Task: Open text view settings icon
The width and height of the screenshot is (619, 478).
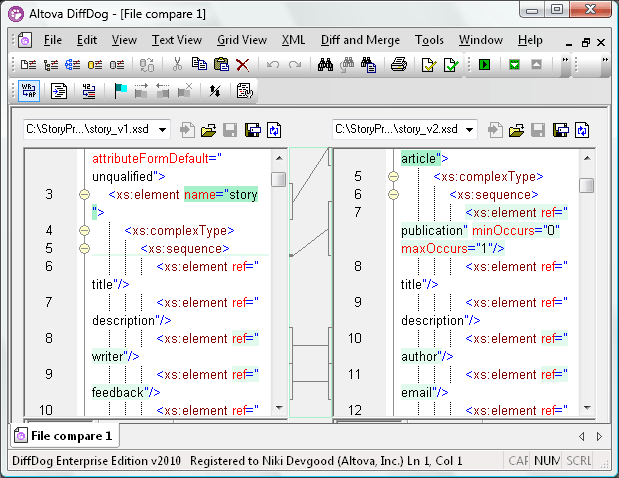Action: [245, 91]
